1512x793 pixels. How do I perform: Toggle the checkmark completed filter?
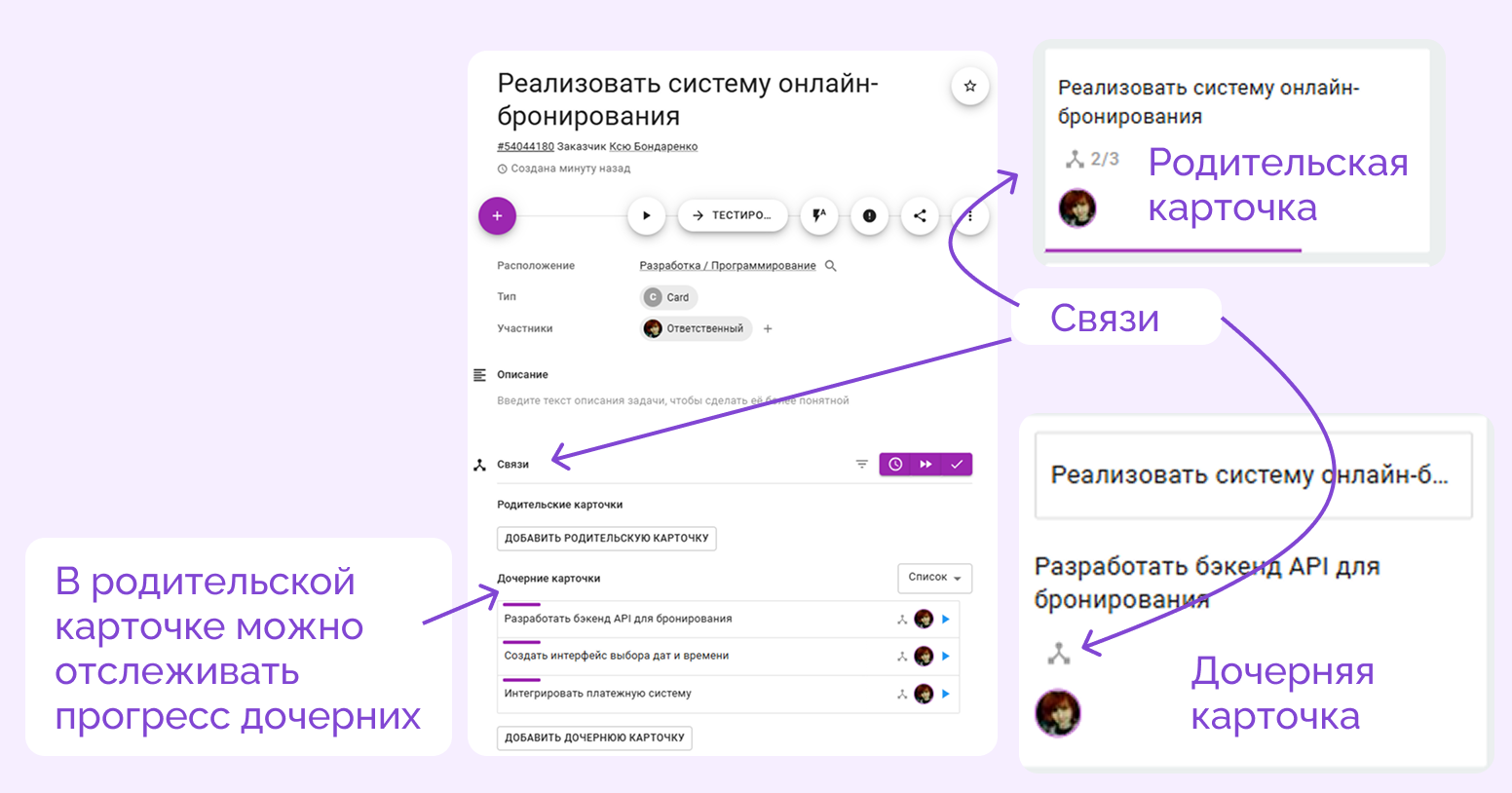coord(957,465)
